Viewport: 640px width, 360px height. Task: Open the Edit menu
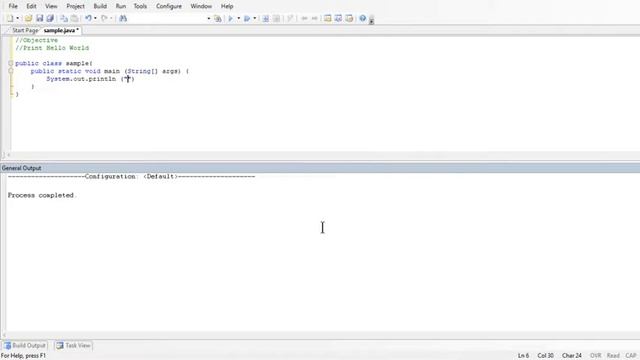tap(31, 6)
